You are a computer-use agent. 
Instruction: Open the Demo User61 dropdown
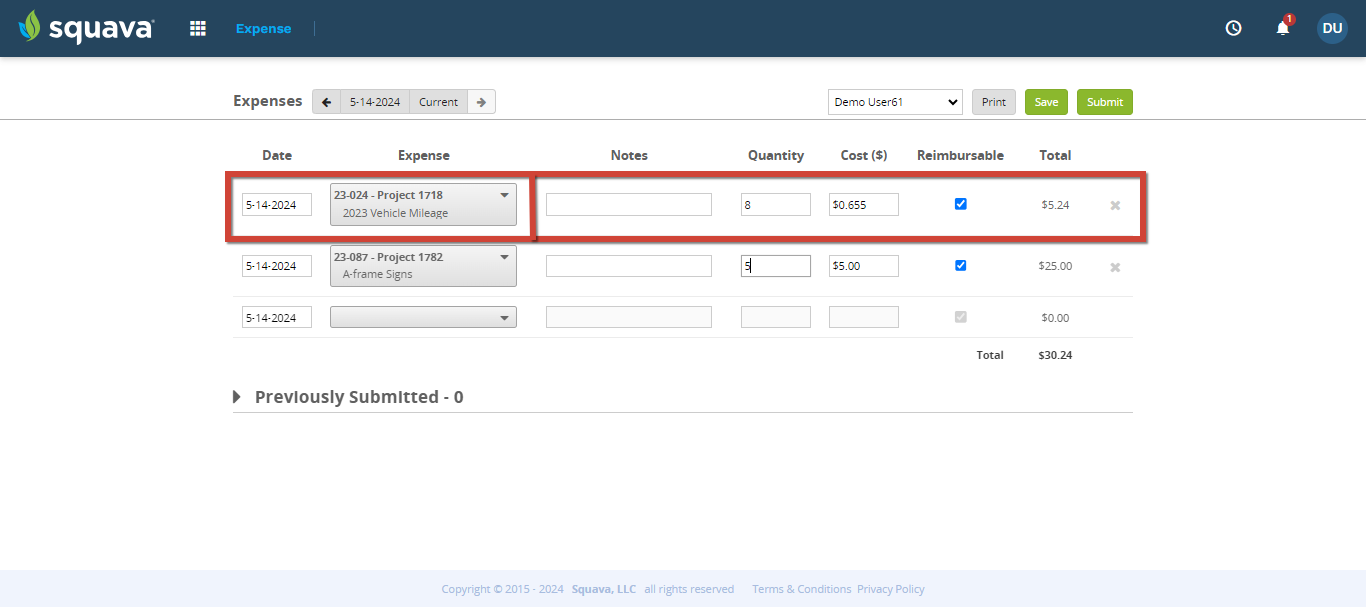894,101
